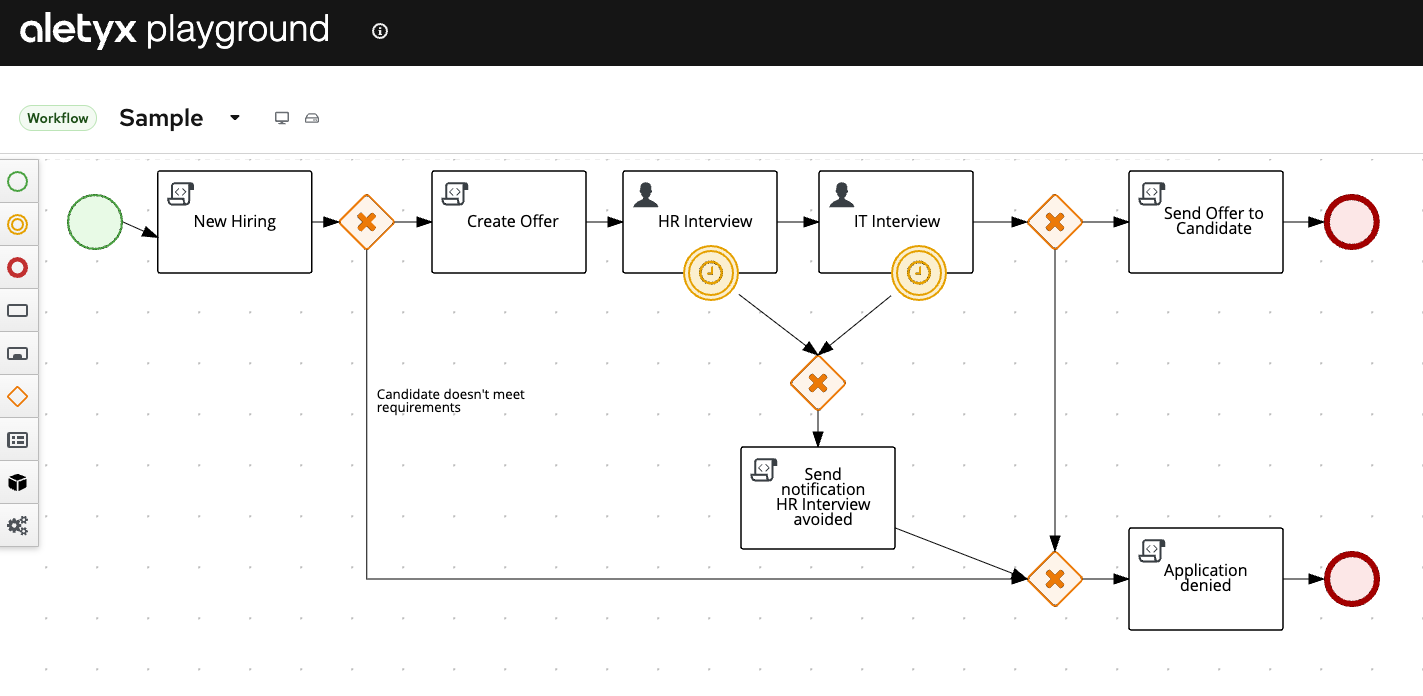This screenshot has height=696, width=1423.
Task: Select the gateway after New Hiring
Action: pyautogui.click(x=366, y=222)
